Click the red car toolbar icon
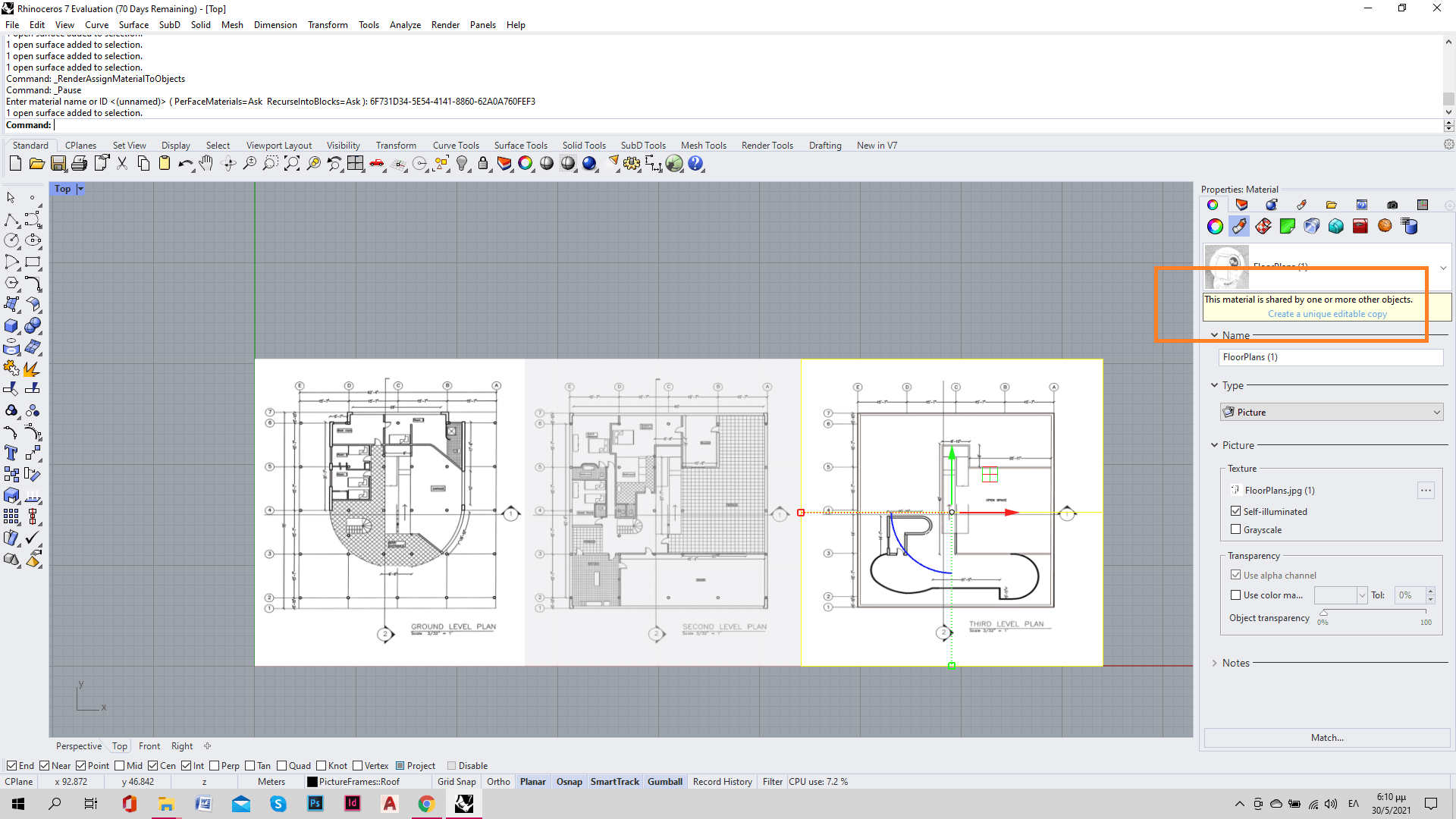1456x819 pixels. point(377,163)
